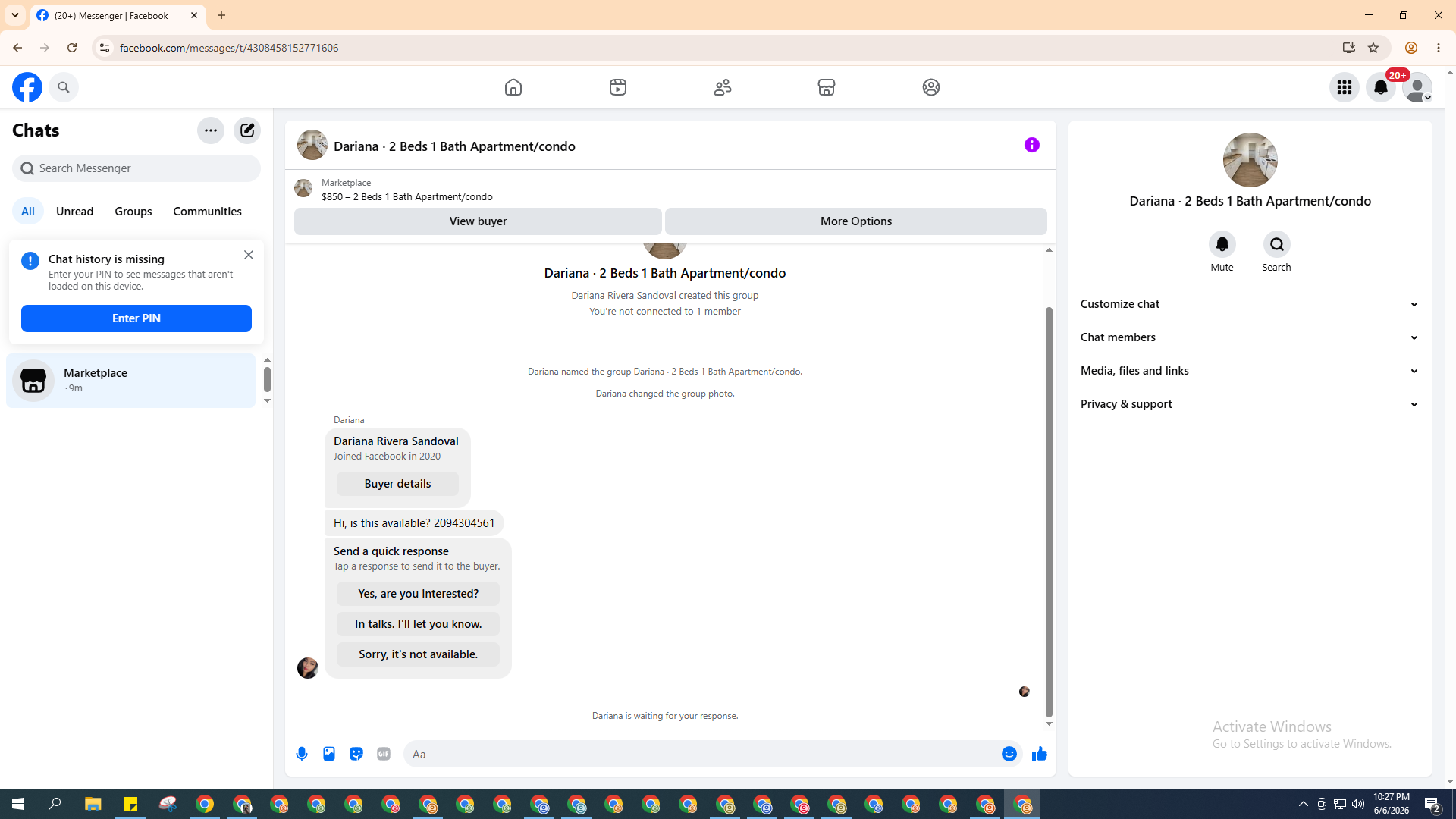1456x819 pixels.
Task: Expand Privacy & support section
Action: coord(1250,404)
